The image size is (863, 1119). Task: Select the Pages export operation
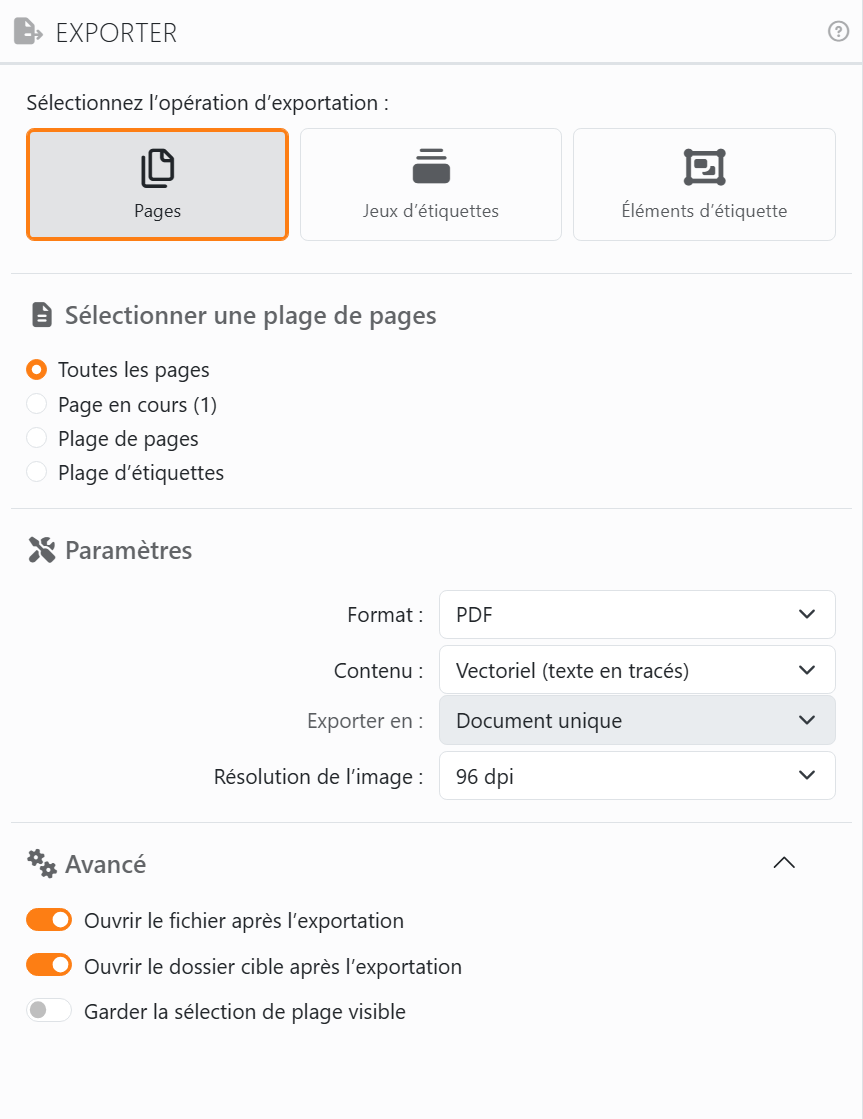tap(157, 184)
